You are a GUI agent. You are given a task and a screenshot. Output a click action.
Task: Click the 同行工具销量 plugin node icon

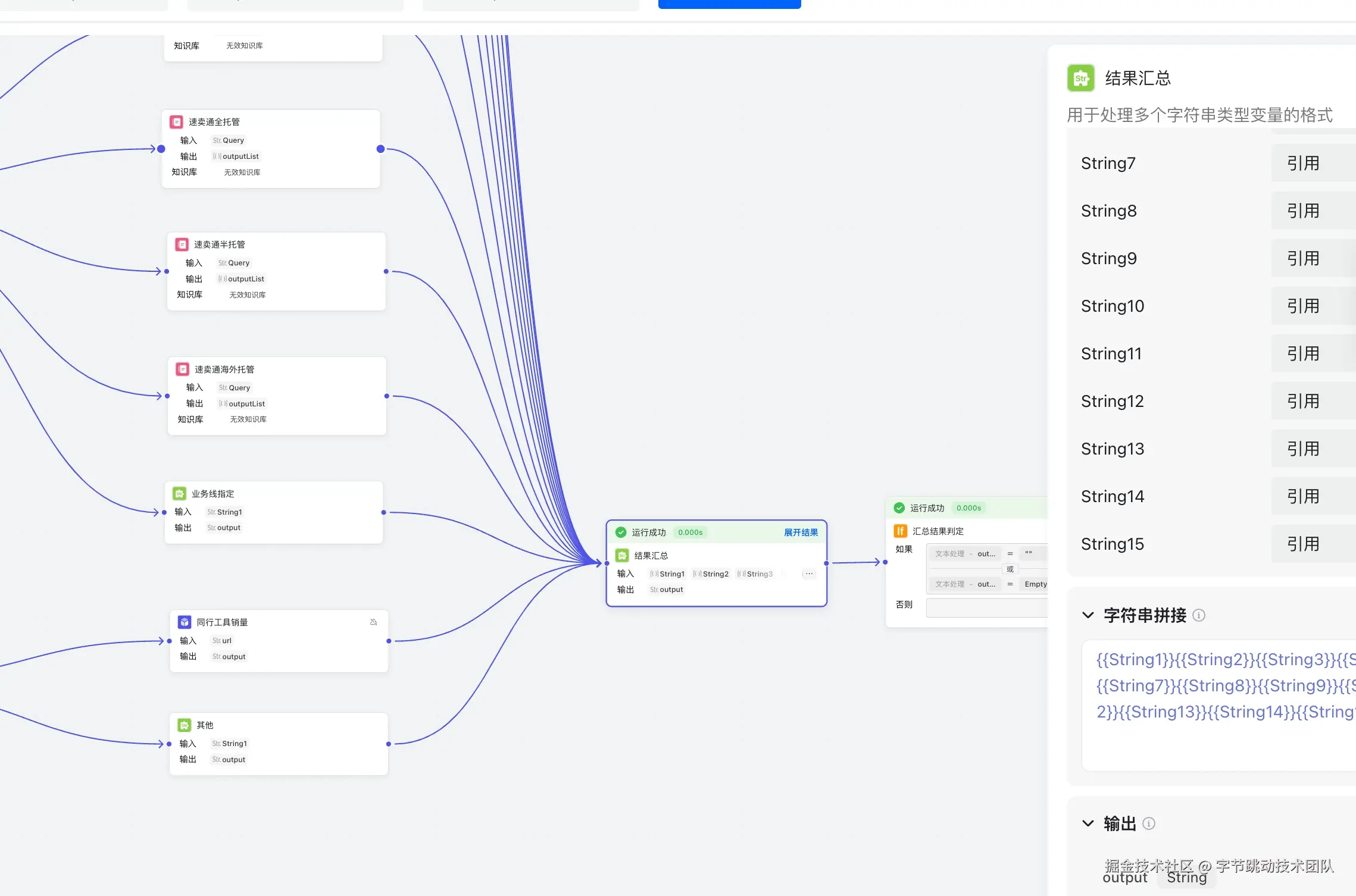(185, 622)
